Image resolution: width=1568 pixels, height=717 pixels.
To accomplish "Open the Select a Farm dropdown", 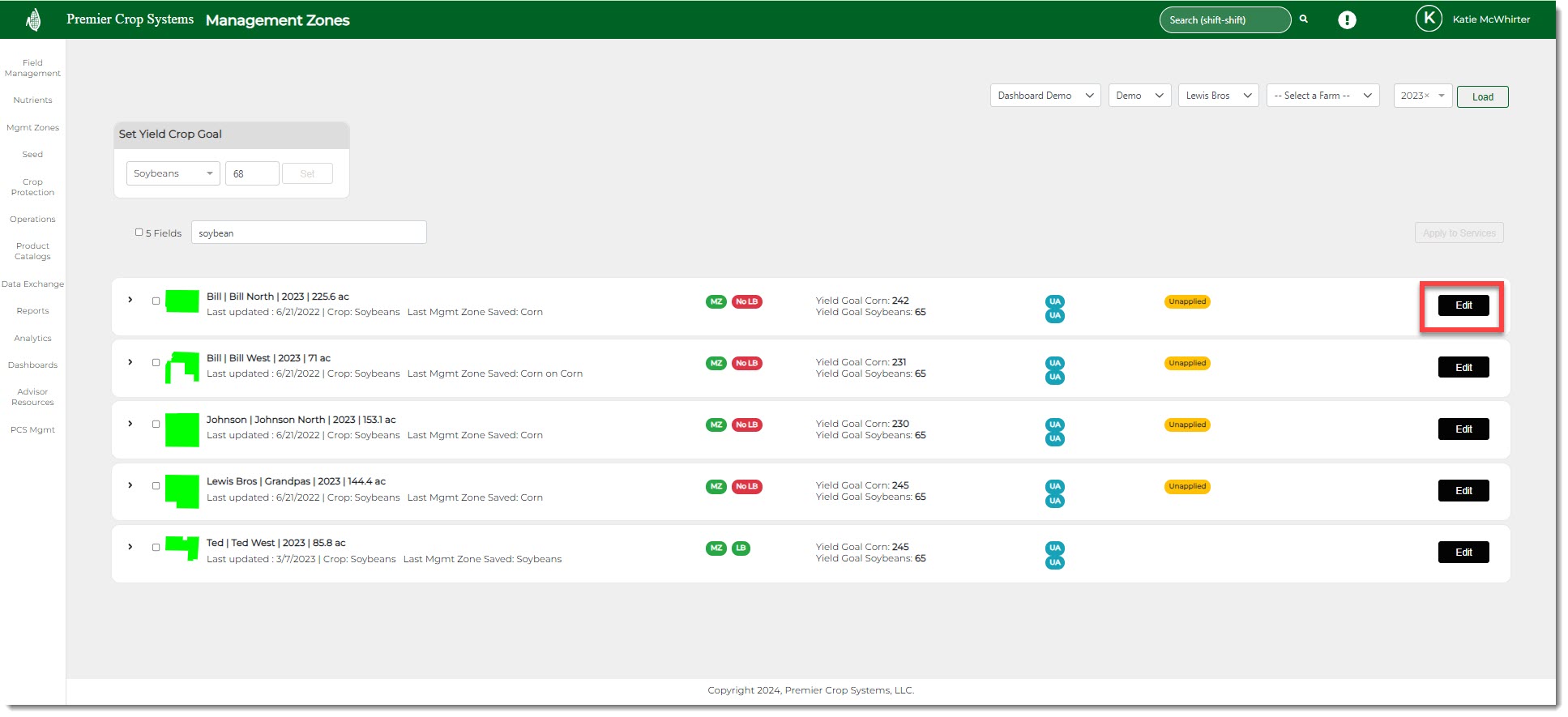I will 1322,96.
